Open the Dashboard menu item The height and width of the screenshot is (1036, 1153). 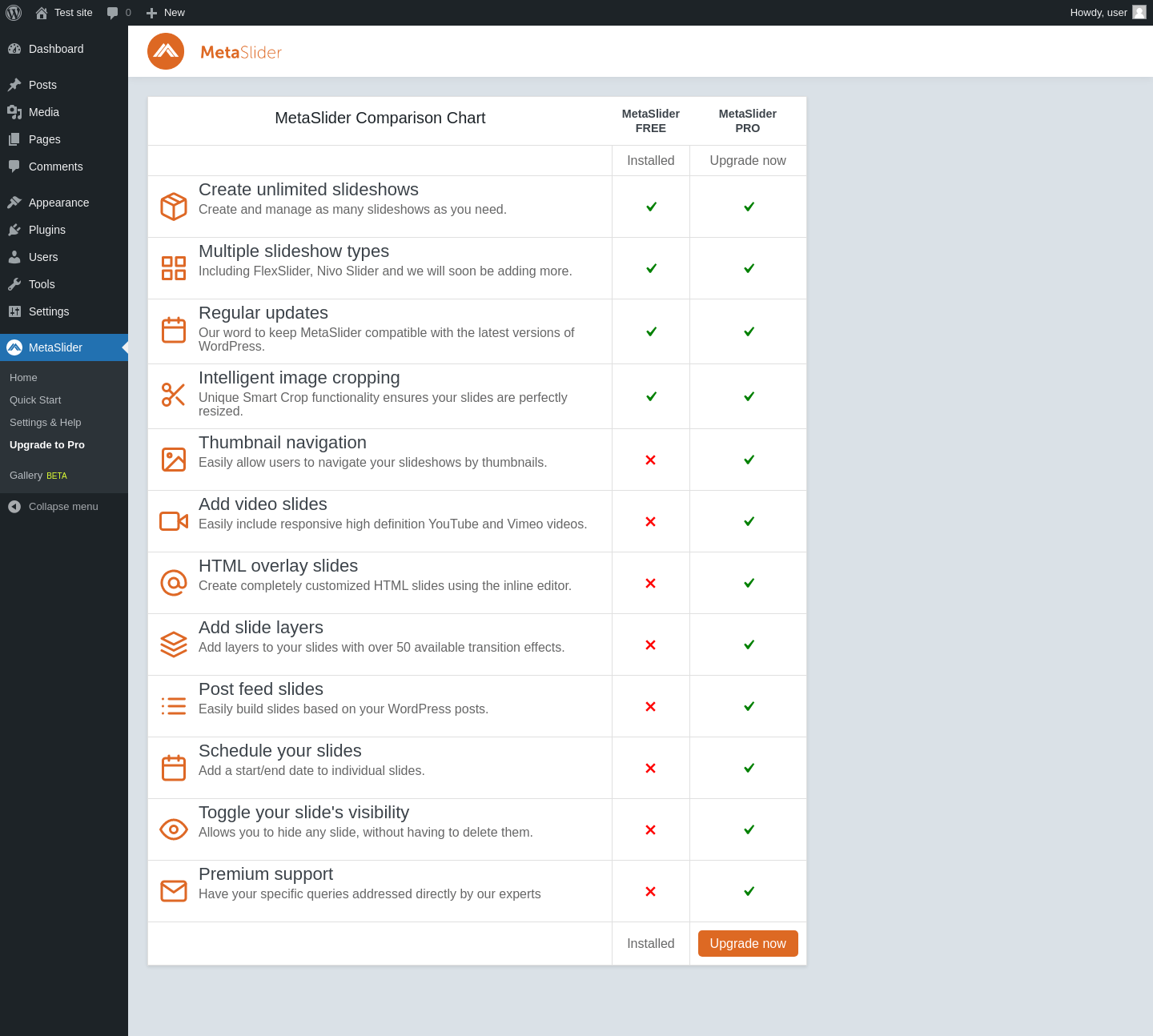click(64, 49)
